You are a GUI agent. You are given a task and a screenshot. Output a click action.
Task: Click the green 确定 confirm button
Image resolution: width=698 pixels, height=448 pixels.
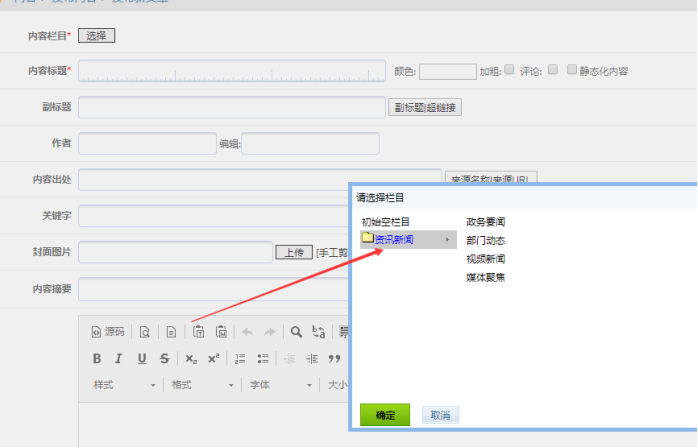385,415
